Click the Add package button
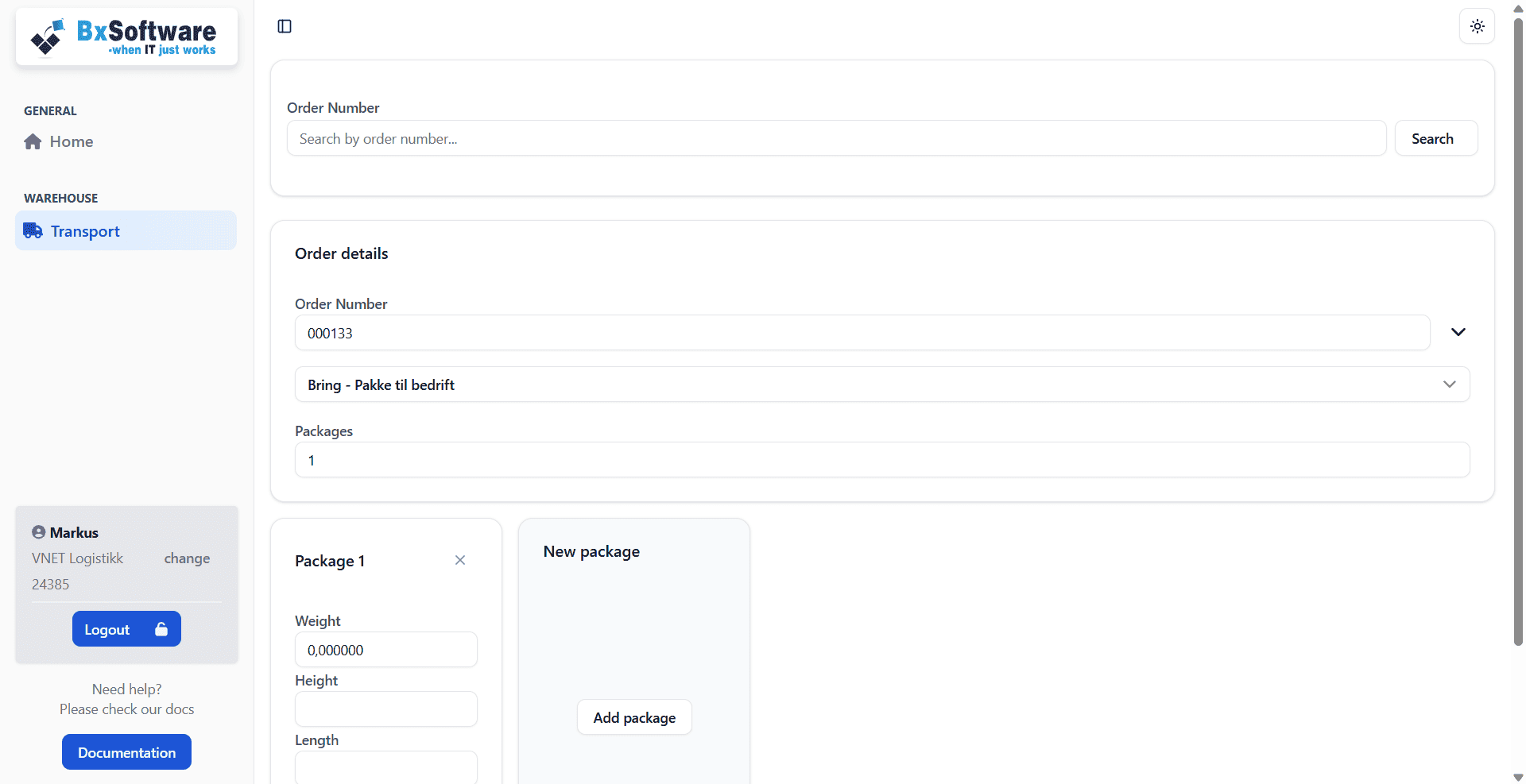1526x784 pixels. pyautogui.click(x=634, y=717)
